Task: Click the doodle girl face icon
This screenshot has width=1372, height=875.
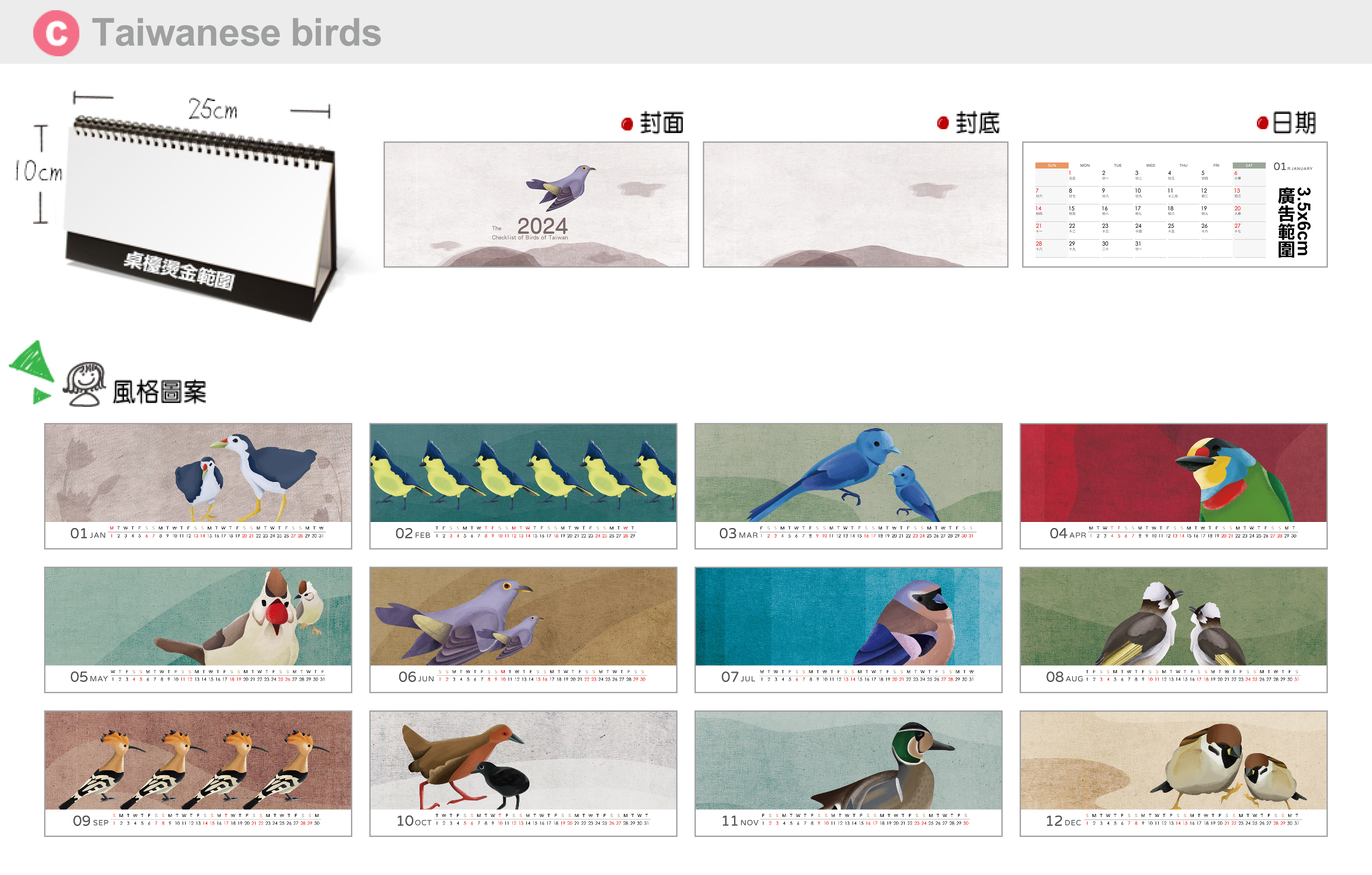Action: [x=84, y=384]
